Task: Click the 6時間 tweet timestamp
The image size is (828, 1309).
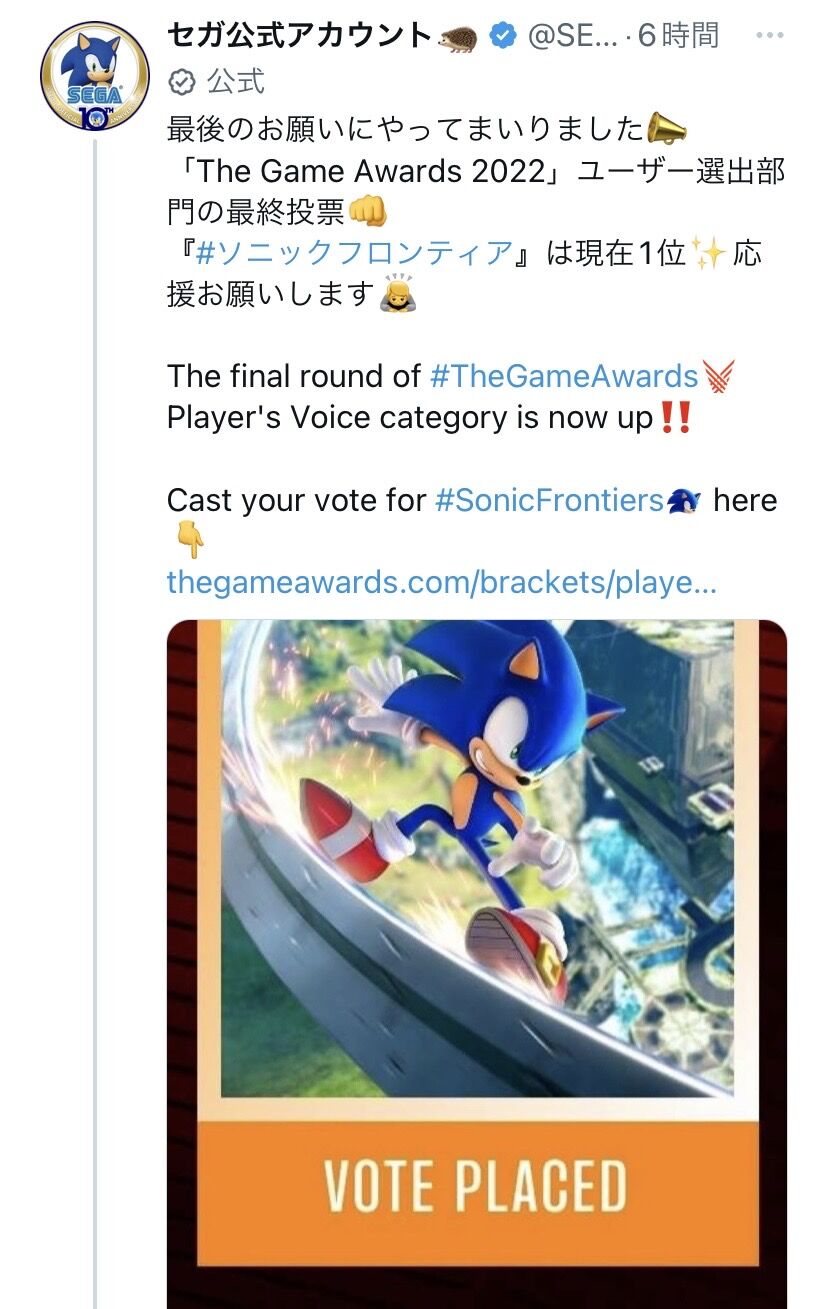Action: click(678, 37)
